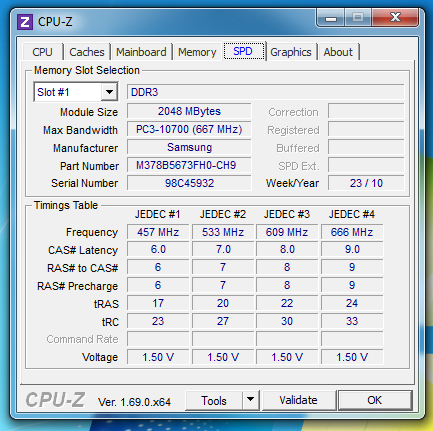The width and height of the screenshot is (433, 431).
Task: Click the 23 / 10 Week/Year value
Action: pos(366,183)
